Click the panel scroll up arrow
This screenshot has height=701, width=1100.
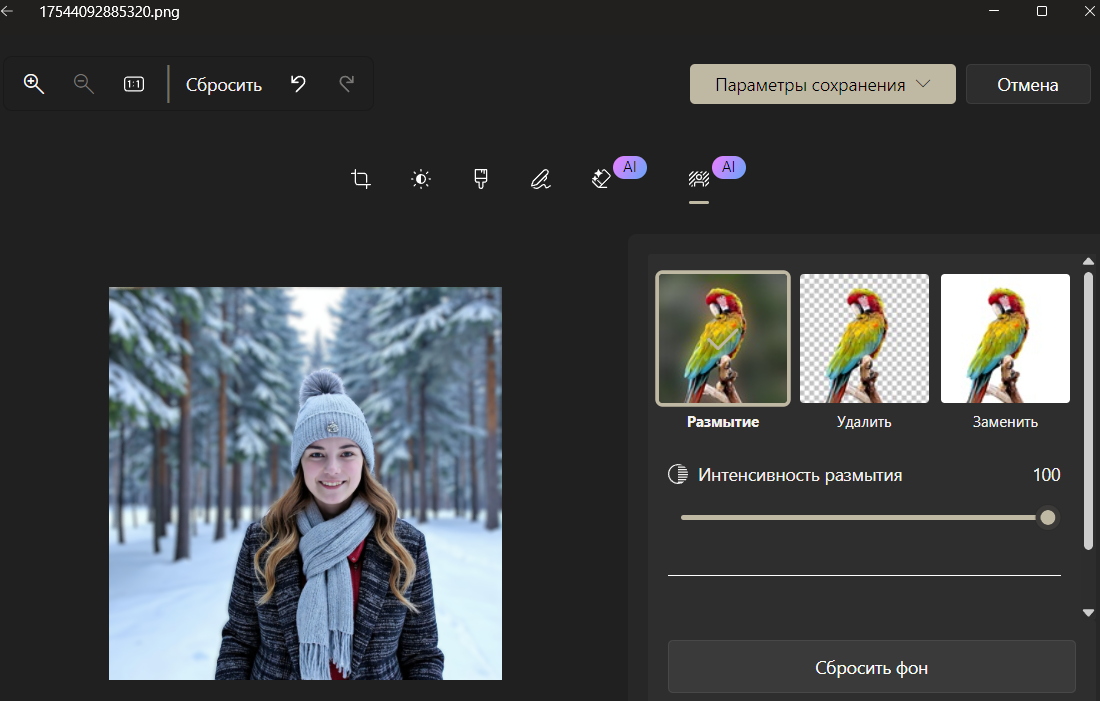pos(1088,261)
